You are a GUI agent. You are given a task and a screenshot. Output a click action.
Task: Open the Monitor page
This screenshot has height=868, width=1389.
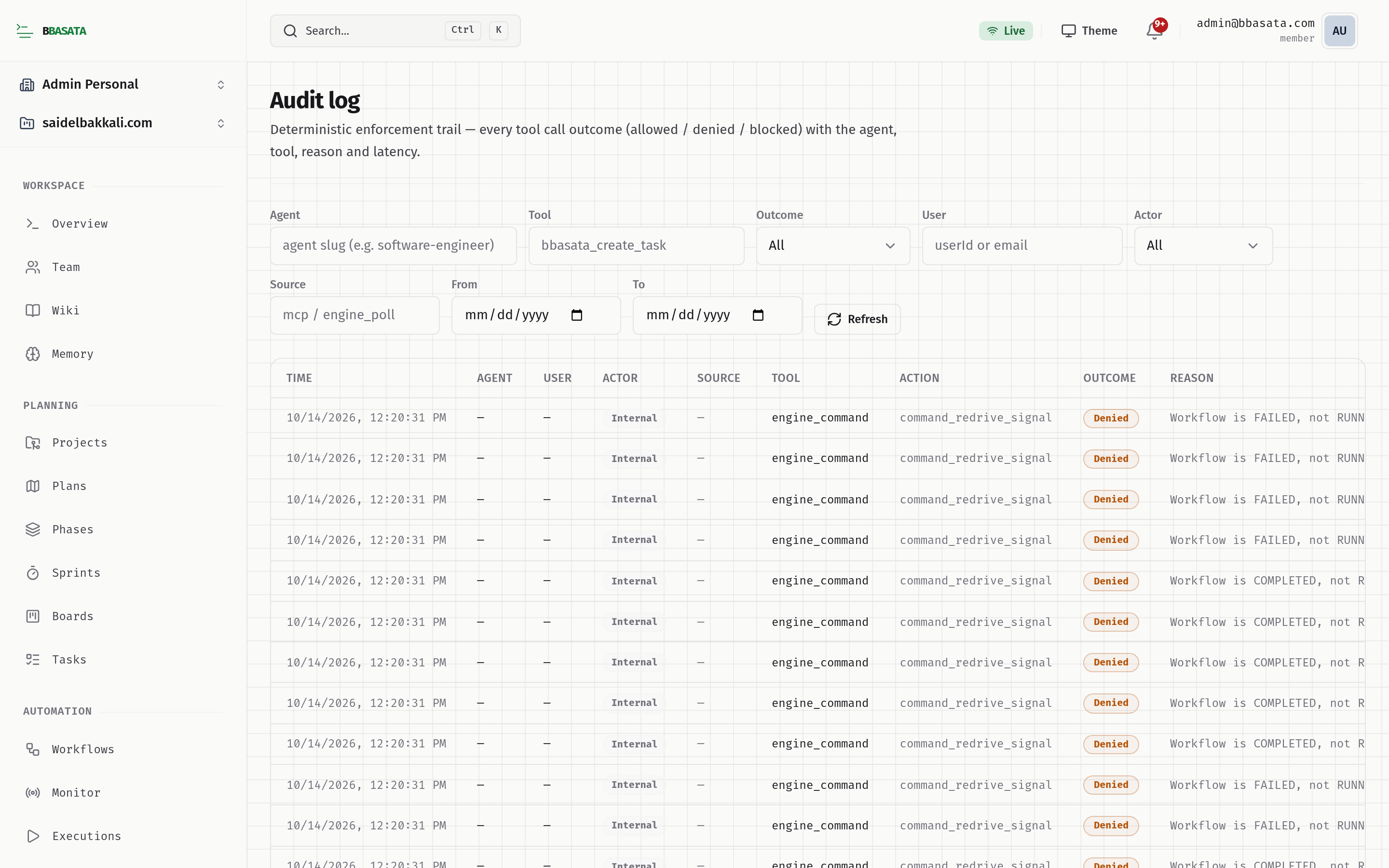(x=76, y=793)
